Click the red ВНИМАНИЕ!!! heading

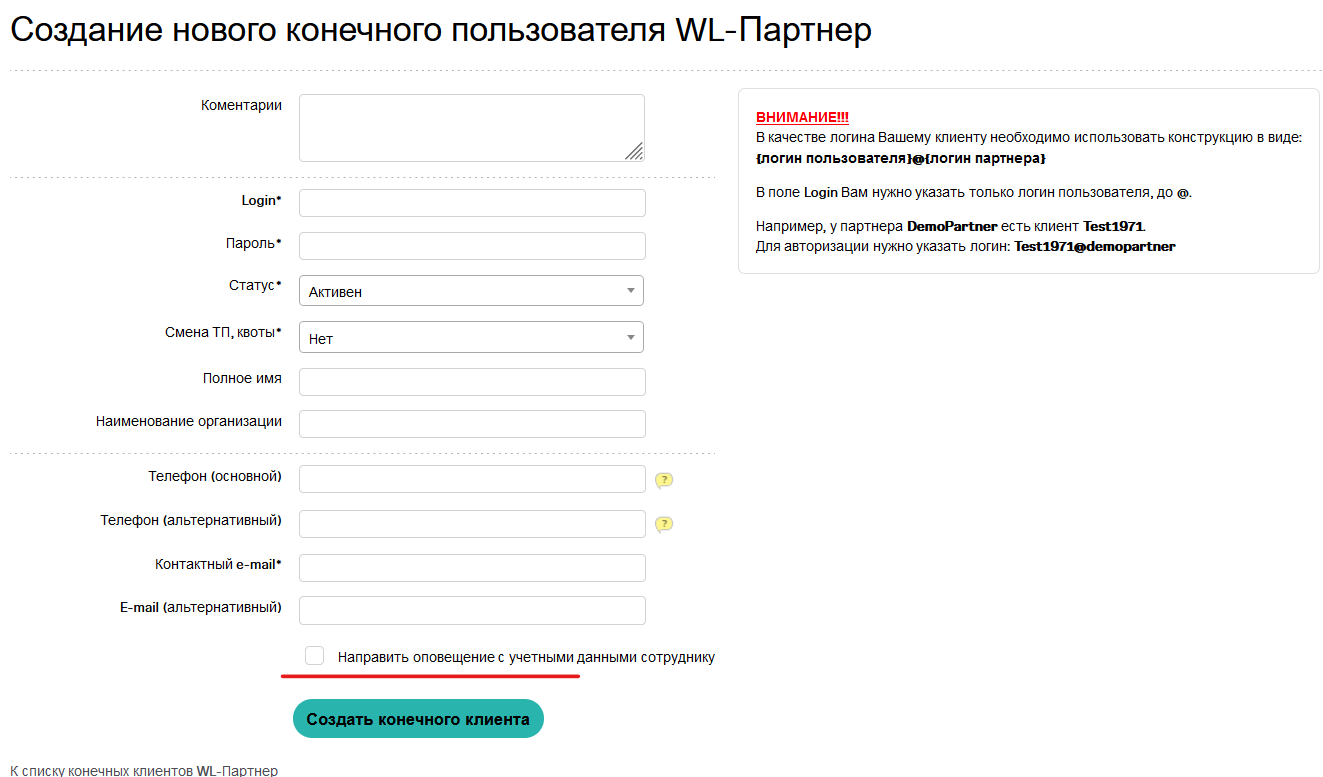tap(802, 117)
